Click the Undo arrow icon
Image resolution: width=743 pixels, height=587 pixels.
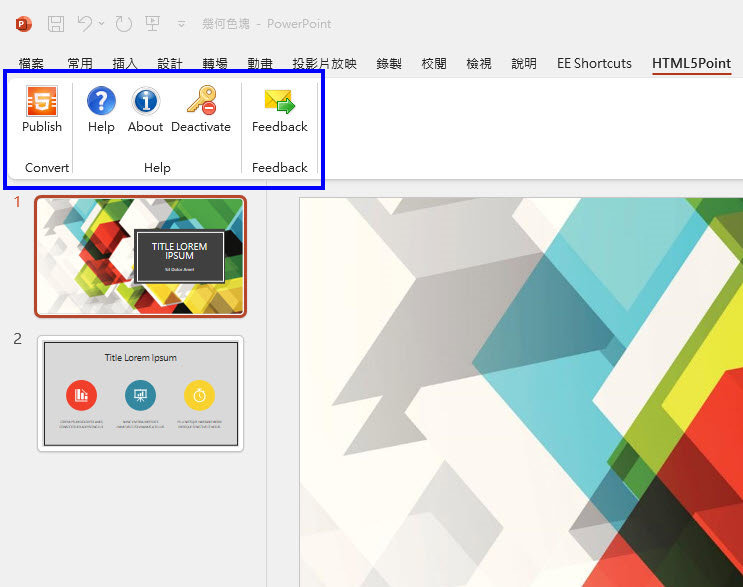(85, 23)
